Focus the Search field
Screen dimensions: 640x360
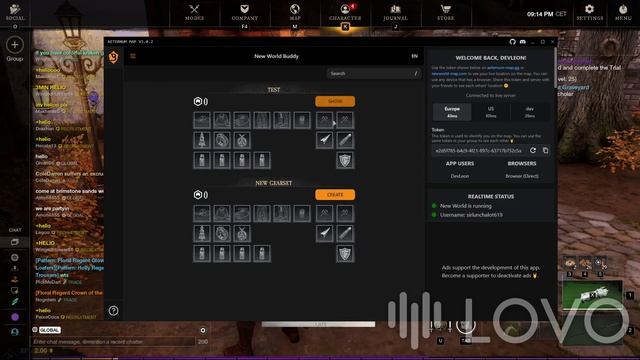(373, 73)
